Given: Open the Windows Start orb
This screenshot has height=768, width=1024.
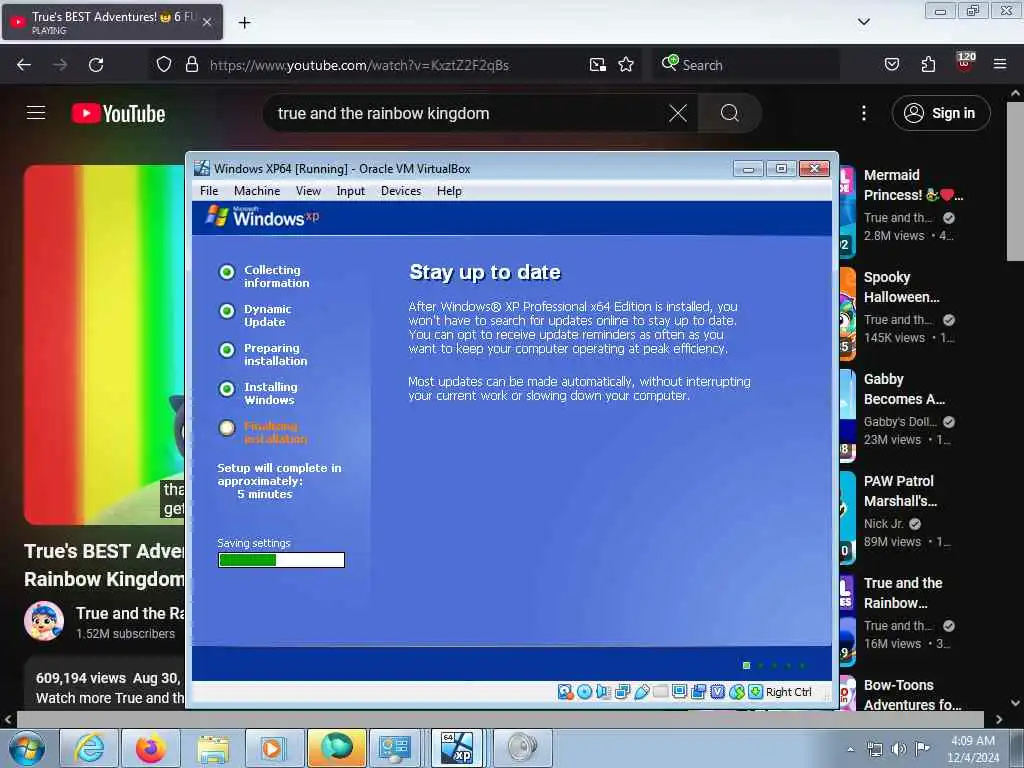Looking at the screenshot, I should tap(27, 748).
